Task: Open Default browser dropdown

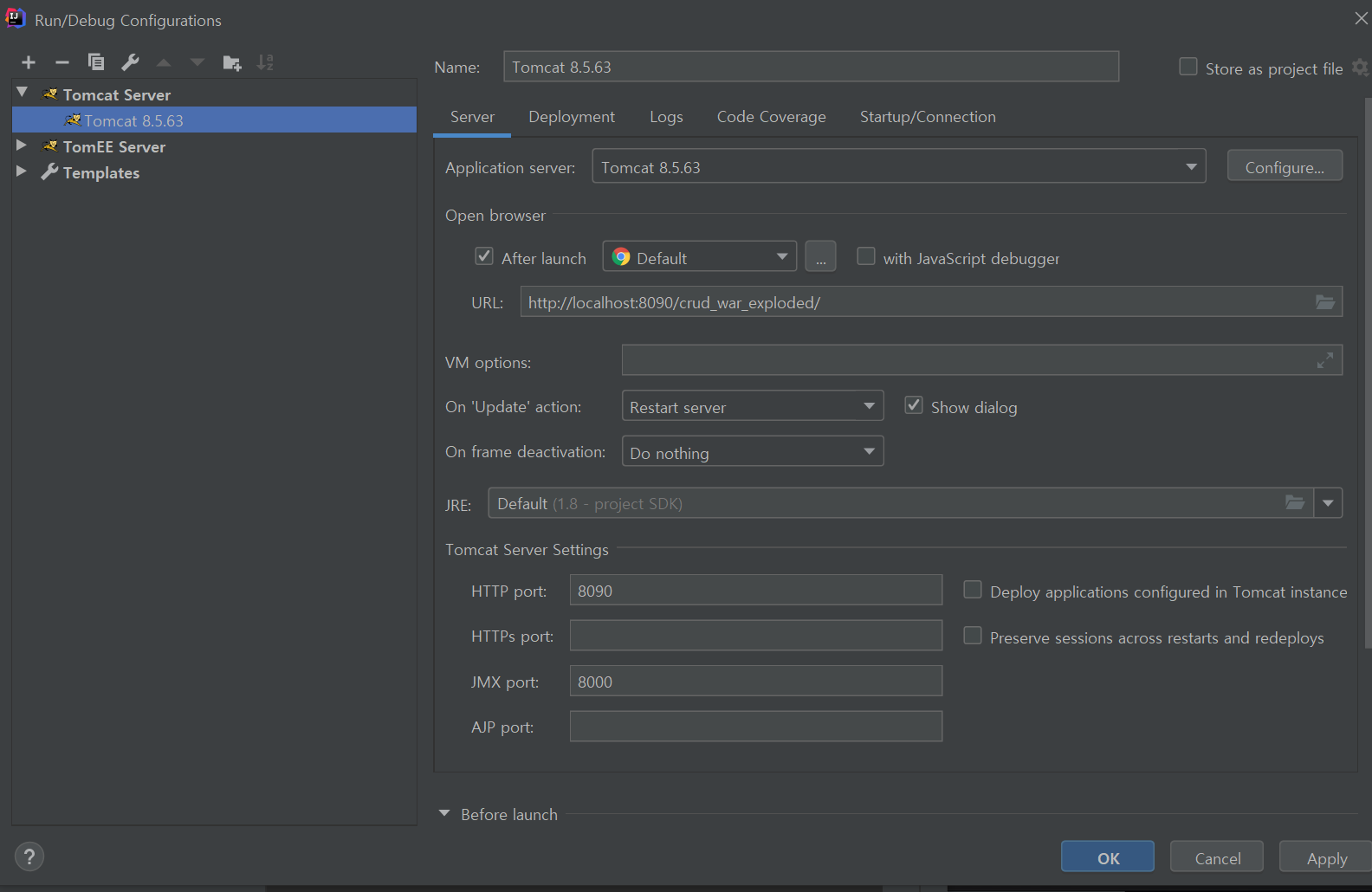Action: [x=700, y=256]
